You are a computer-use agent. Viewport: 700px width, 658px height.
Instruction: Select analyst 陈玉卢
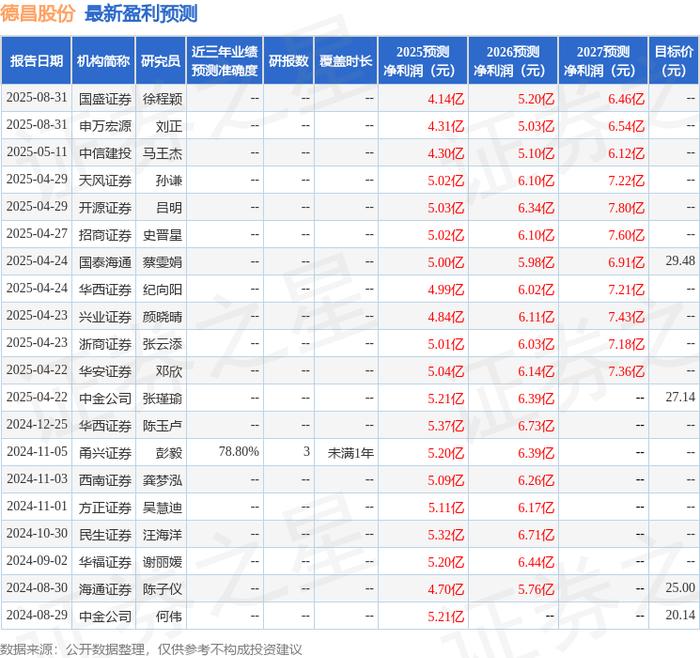pyautogui.click(x=162, y=426)
